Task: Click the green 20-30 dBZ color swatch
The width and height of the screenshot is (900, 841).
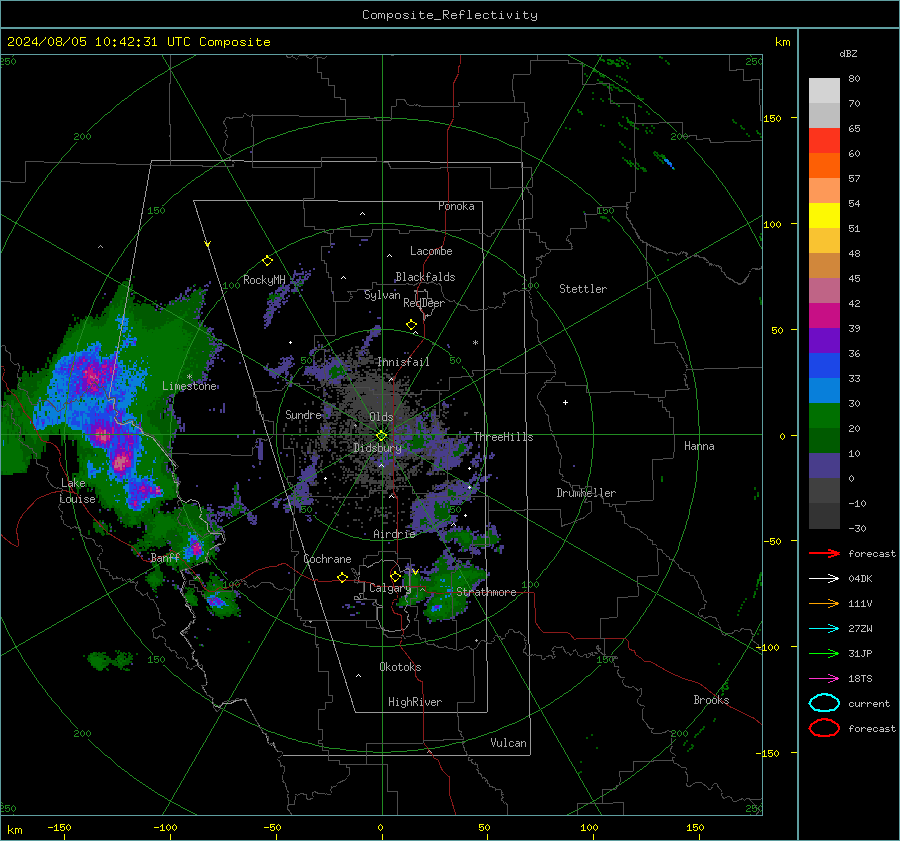Action: point(824,416)
